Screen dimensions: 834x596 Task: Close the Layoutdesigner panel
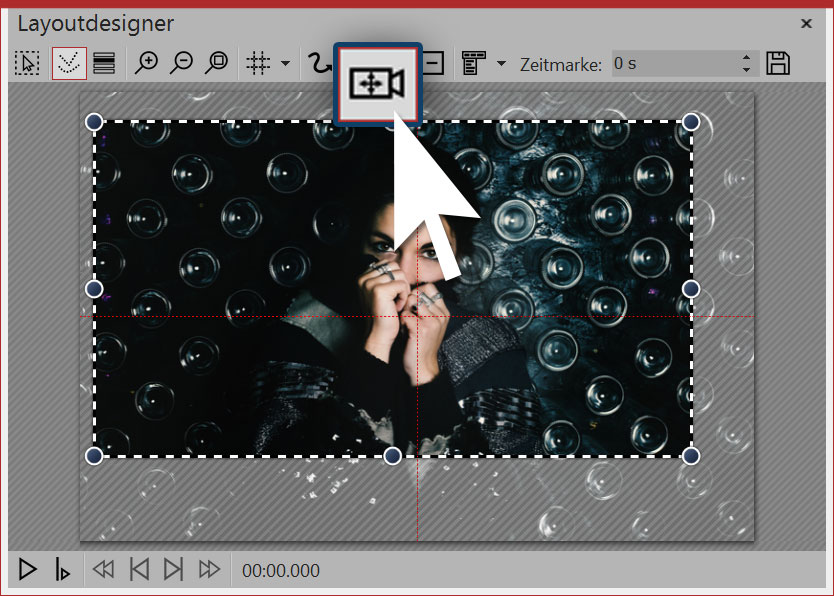point(806,23)
